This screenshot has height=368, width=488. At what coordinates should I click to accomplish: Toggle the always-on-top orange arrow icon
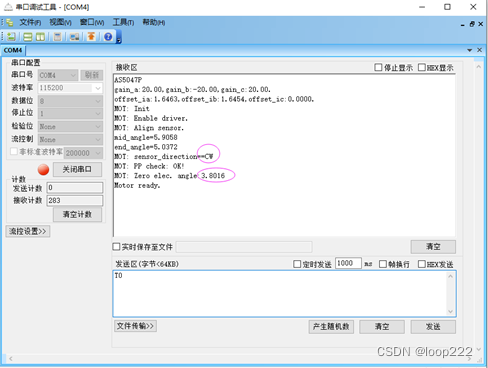point(91,37)
